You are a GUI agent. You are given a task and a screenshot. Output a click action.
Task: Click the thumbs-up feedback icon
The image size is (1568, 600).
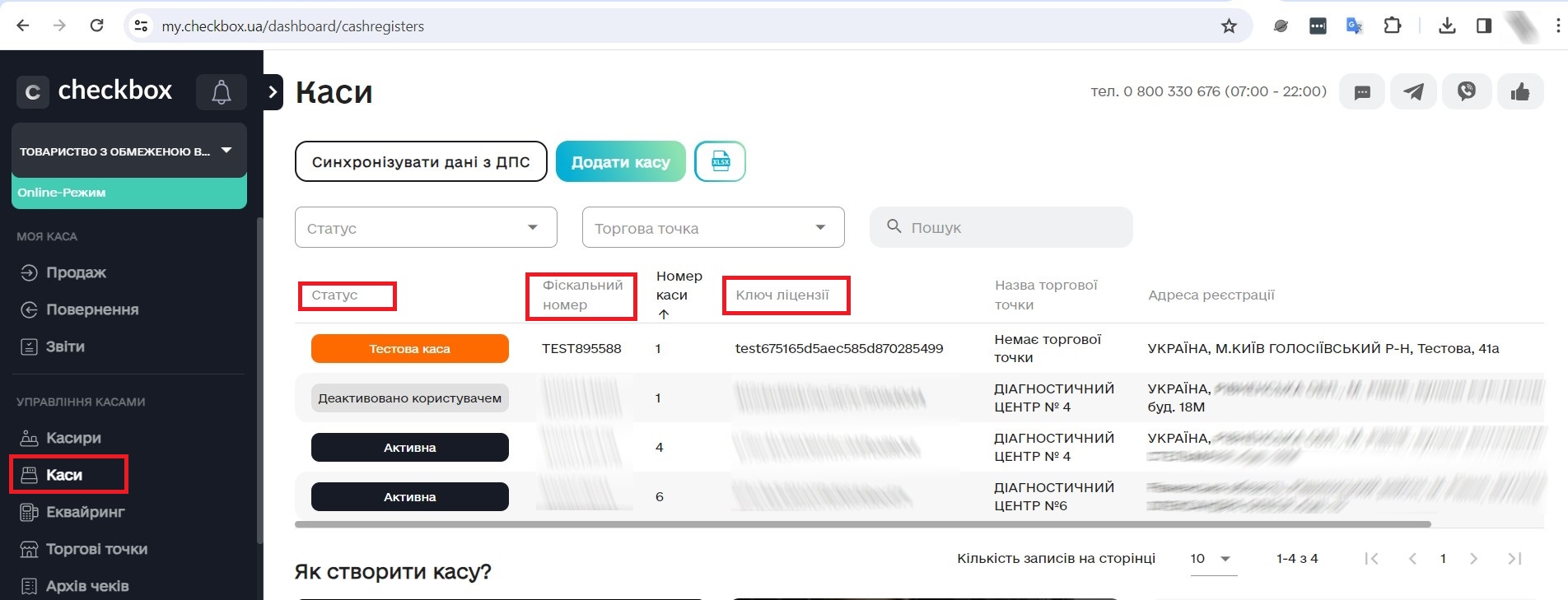(x=1519, y=91)
